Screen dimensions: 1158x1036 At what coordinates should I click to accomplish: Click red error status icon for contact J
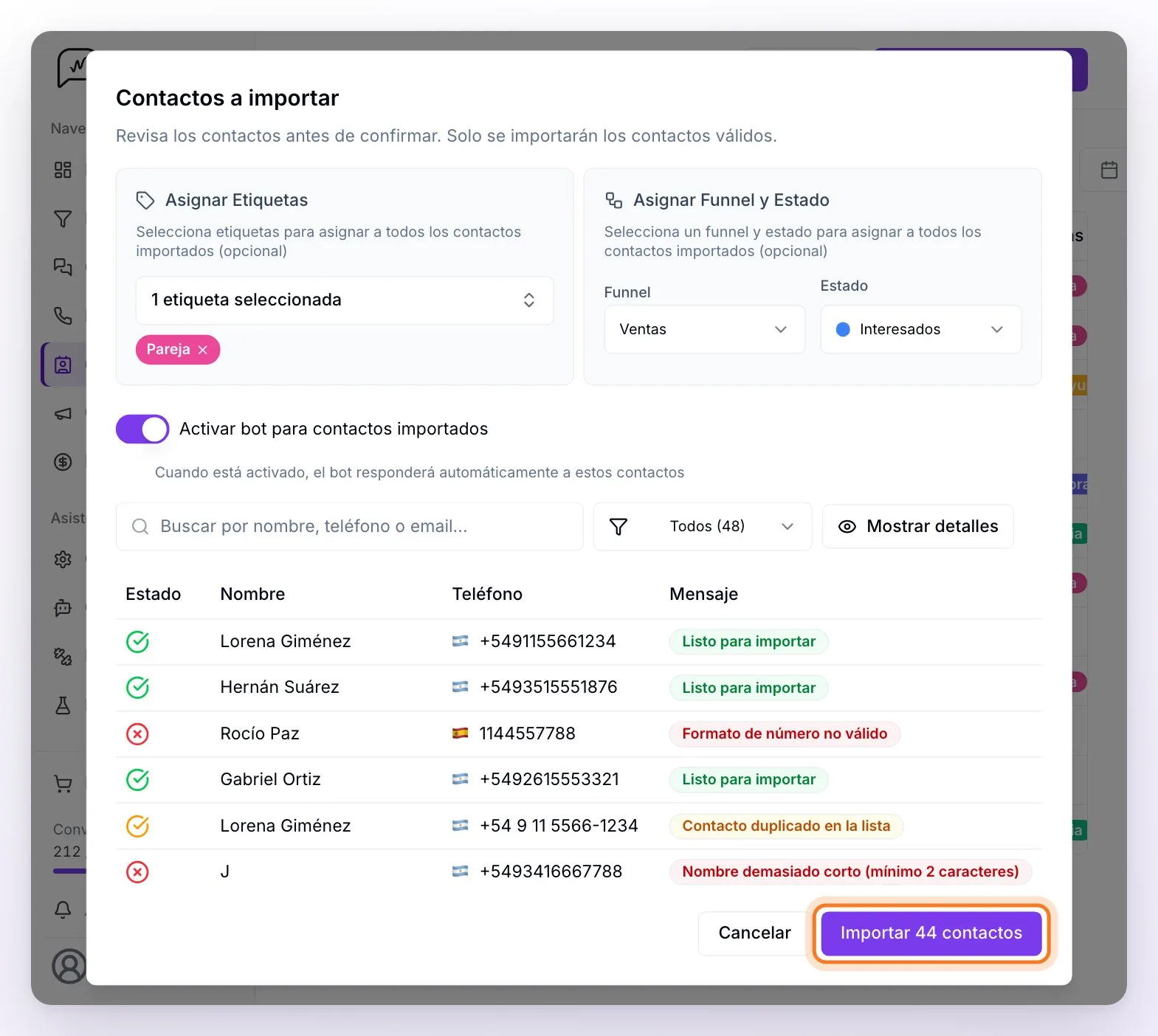pyautogui.click(x=138, y=871)
